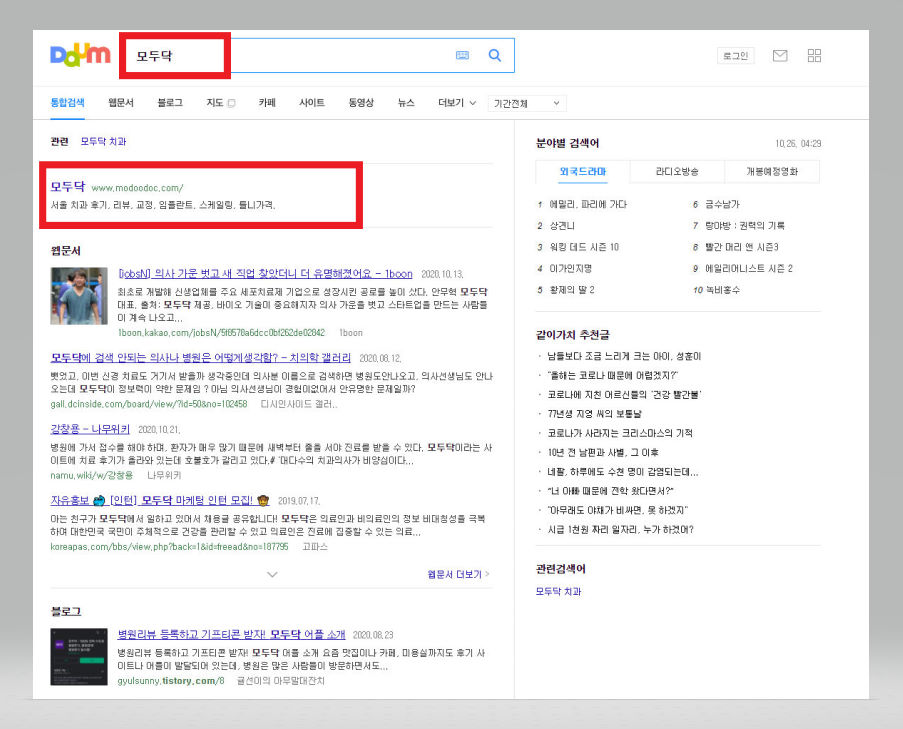Viewport: 903px width, 729px height.
Task: Click ranking item 워킹 데드 시즌 10
Action: (584, 247)
